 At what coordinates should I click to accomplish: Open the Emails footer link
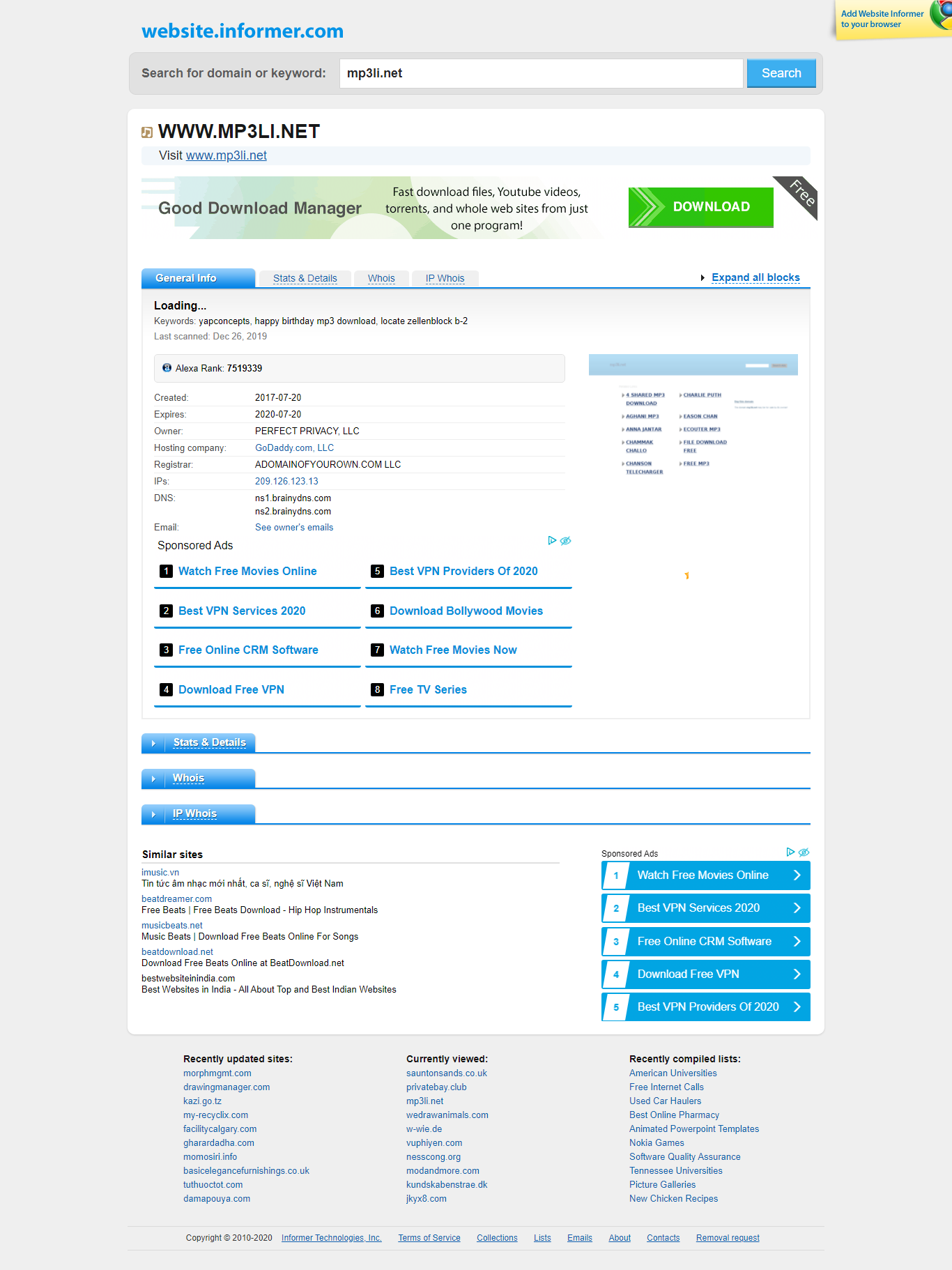(580, 1238)
